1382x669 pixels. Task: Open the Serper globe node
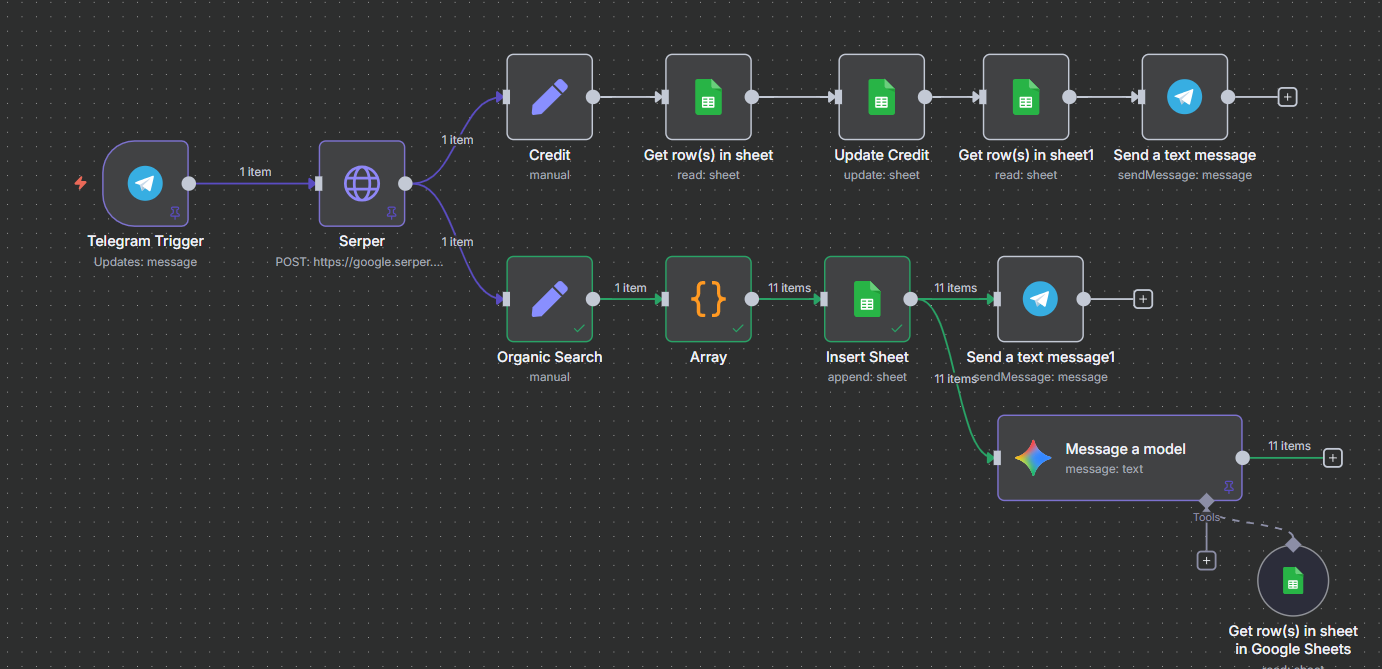pos(361,183)
